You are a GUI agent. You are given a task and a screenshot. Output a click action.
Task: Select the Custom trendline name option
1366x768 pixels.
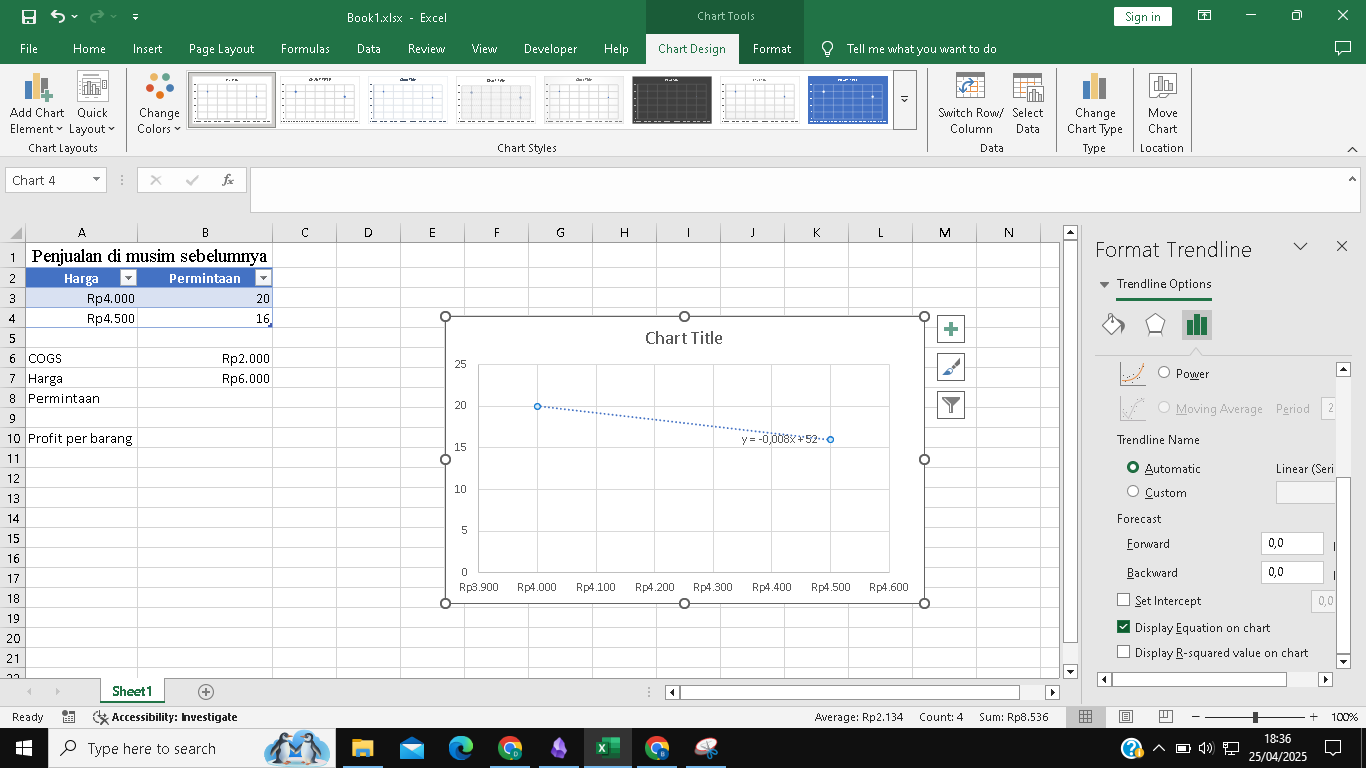tap(1133, 491)
